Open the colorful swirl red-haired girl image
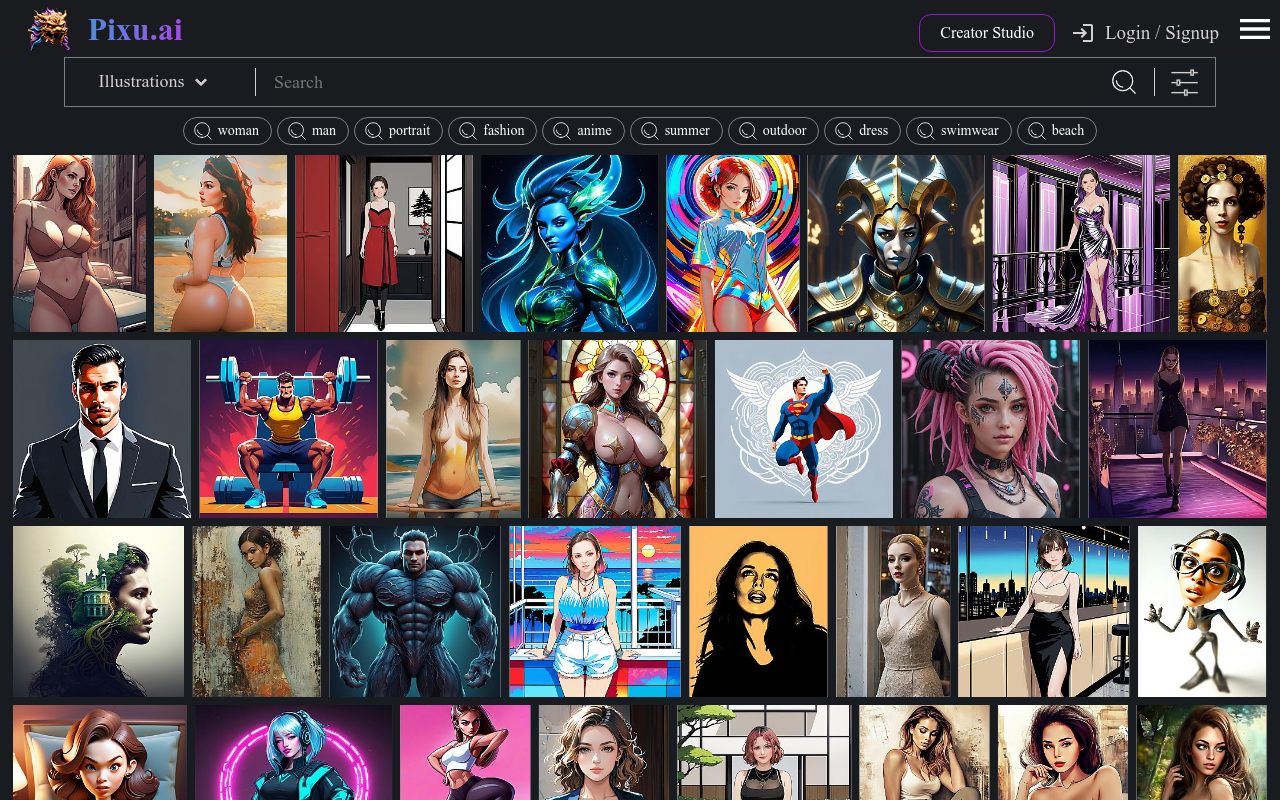1280x800 pixels. tap(733, 243)
